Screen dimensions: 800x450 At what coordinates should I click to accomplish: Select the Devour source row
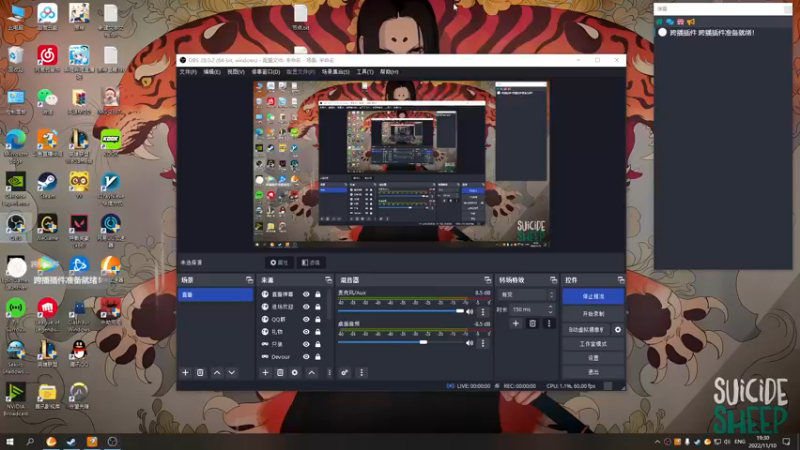[293, 357]
